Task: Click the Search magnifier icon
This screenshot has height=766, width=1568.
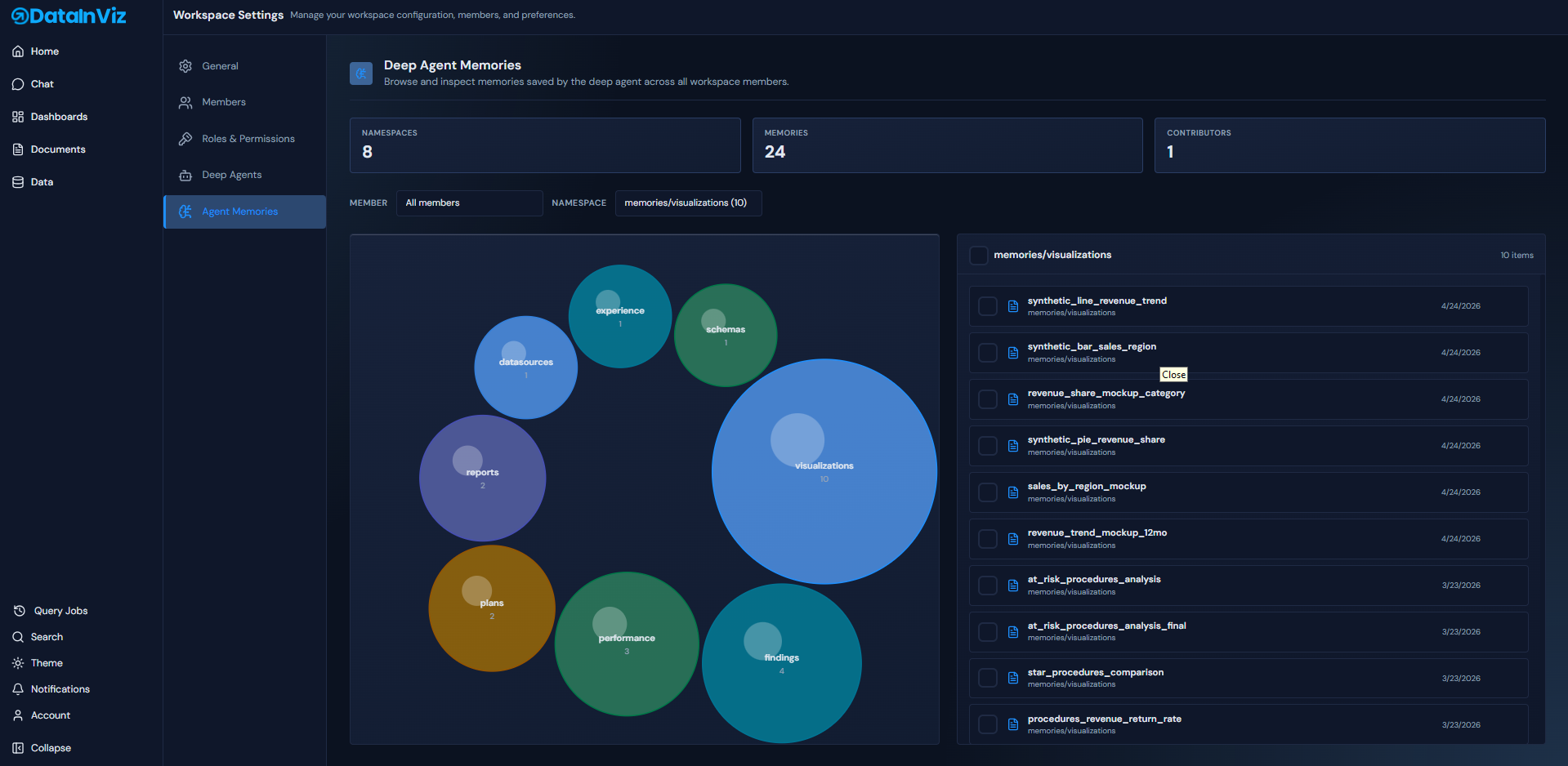Action: tap(18, 637)
